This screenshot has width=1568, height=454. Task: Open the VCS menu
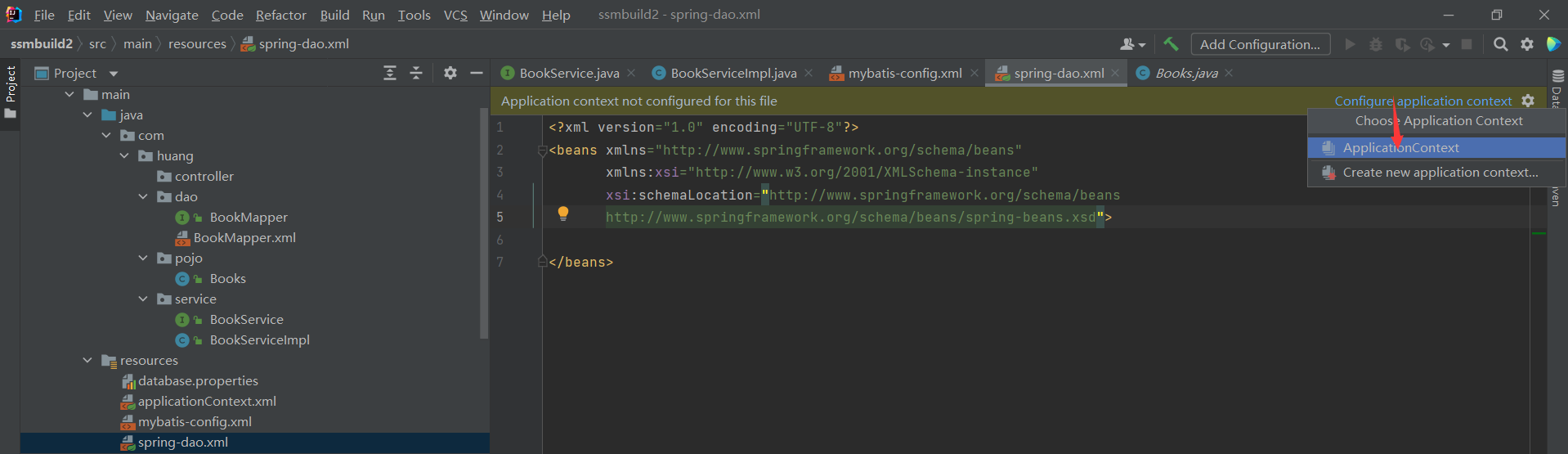pos(455,15)
